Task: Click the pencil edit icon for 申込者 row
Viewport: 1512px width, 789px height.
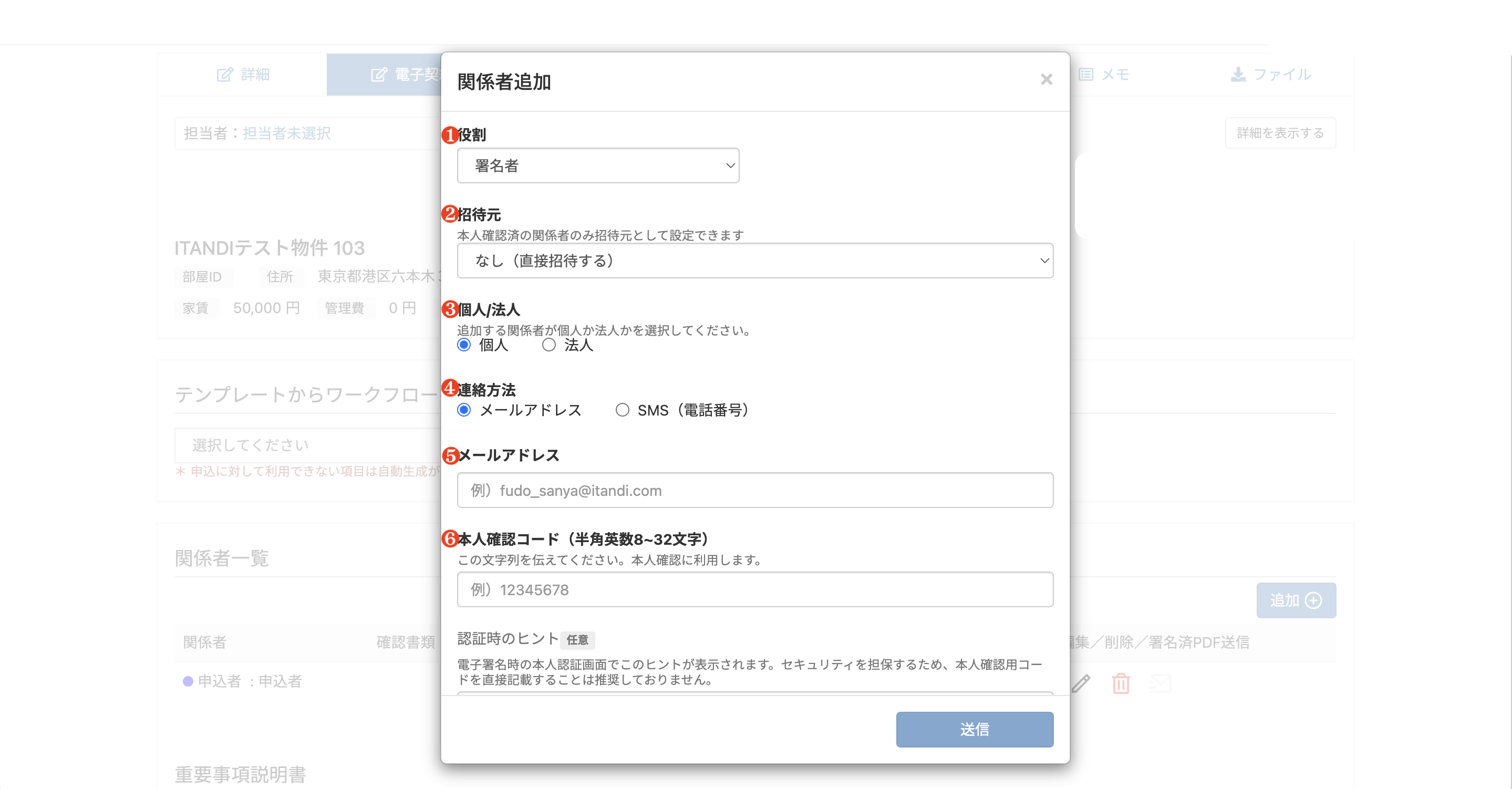Action: 1081,683
